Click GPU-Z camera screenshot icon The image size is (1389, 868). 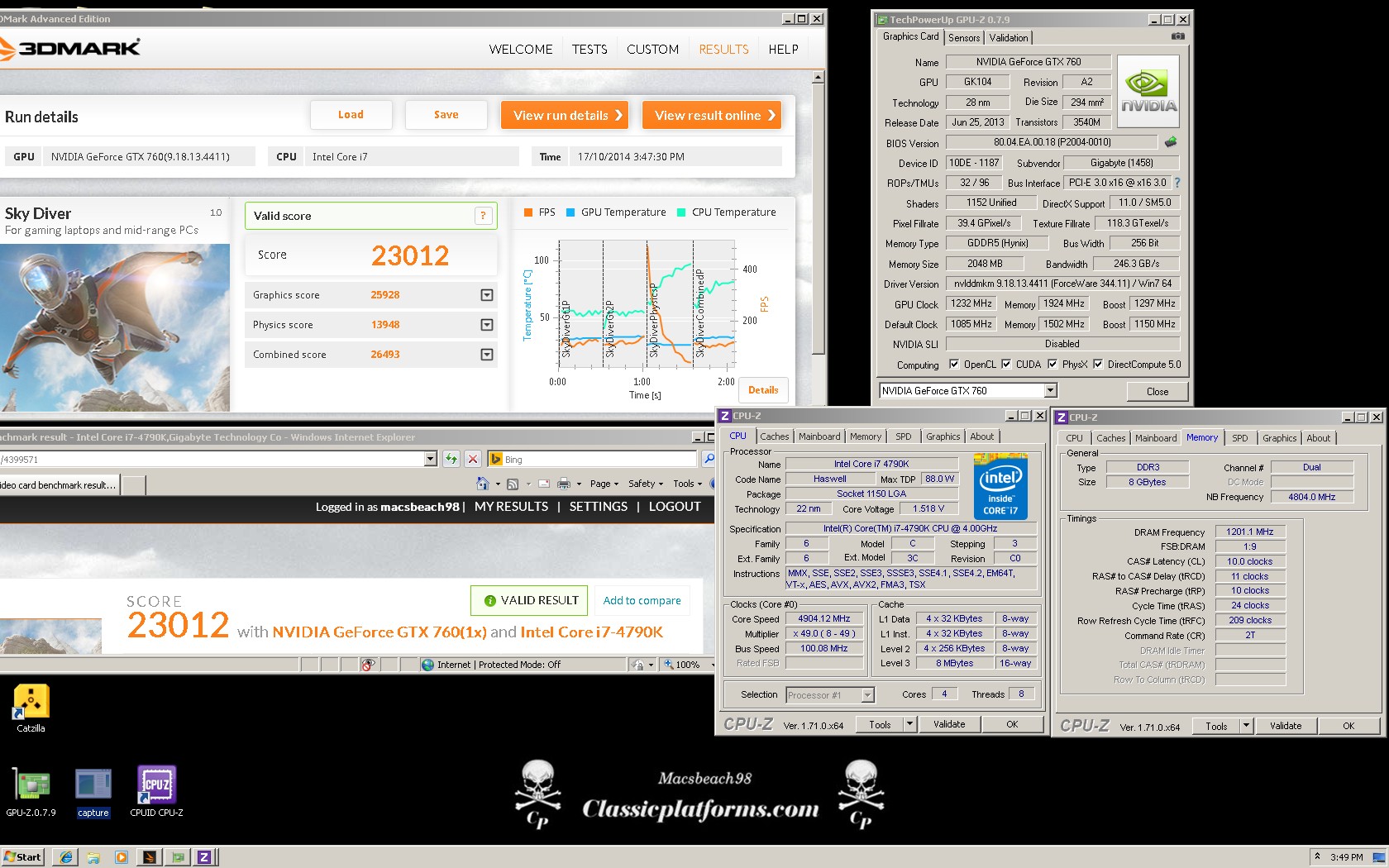(x=1178, y=36)
